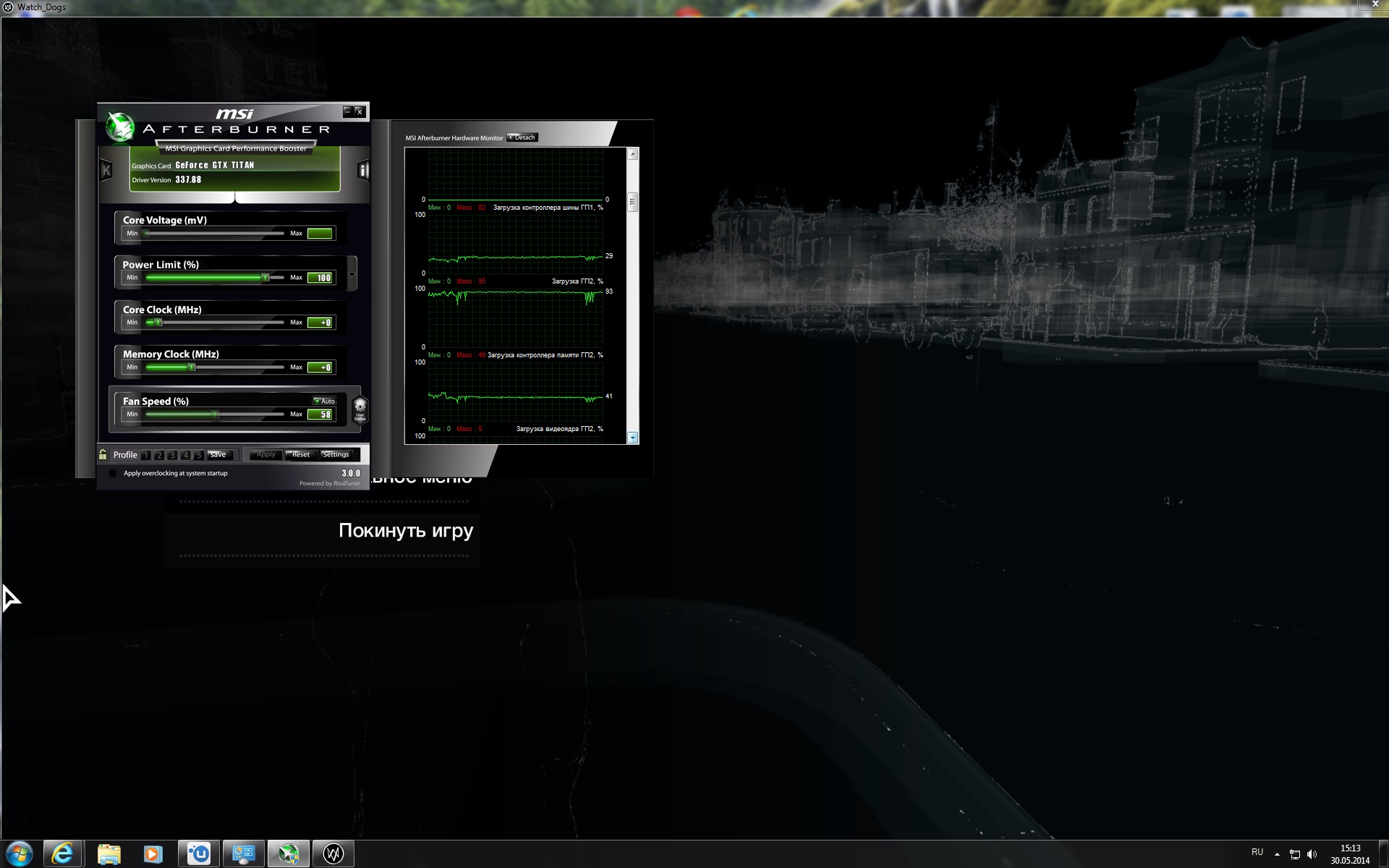Select the Покинуть игру menu item
The width and height of the screenshot is (1389, 868).
405,531
